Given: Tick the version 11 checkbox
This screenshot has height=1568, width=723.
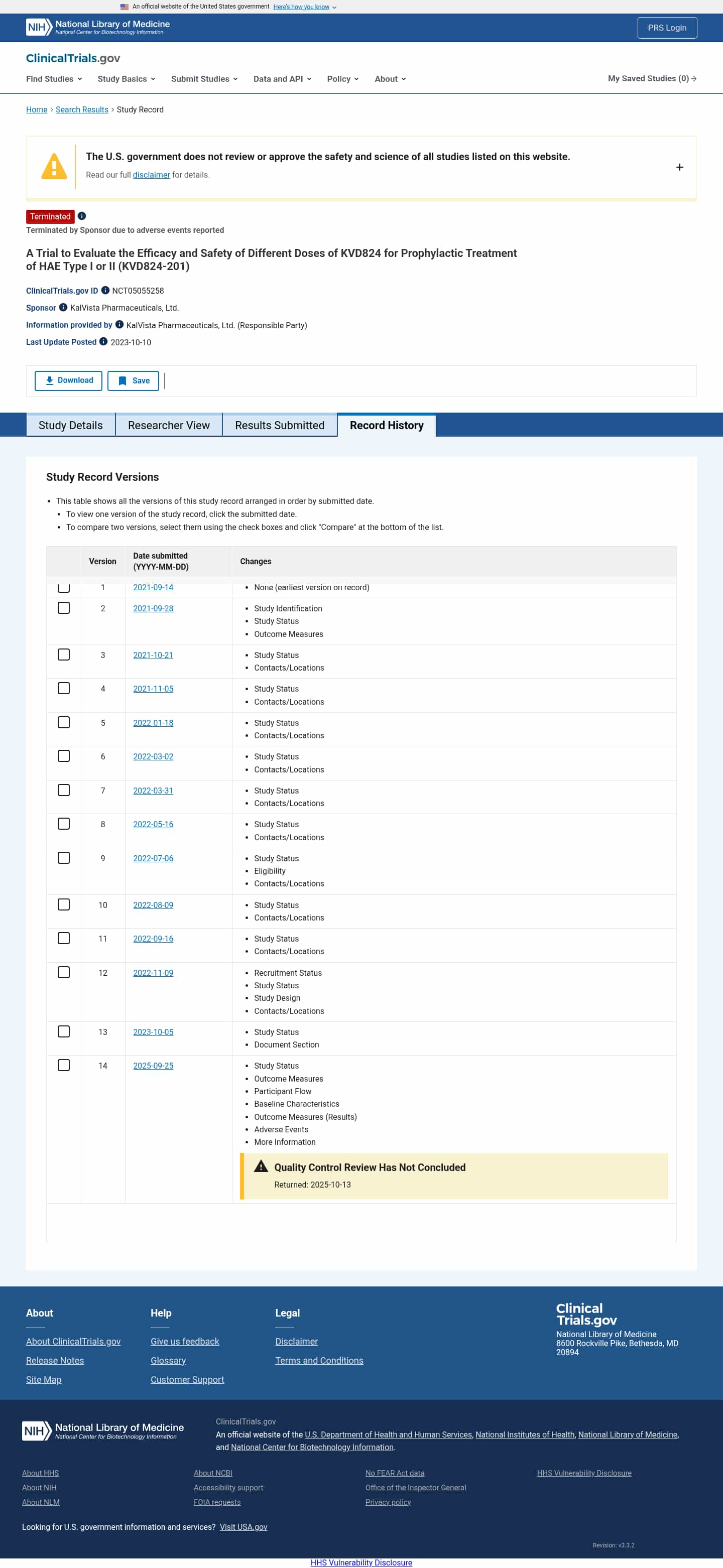Looking at the screenshot, I should (x=64, y=939).
